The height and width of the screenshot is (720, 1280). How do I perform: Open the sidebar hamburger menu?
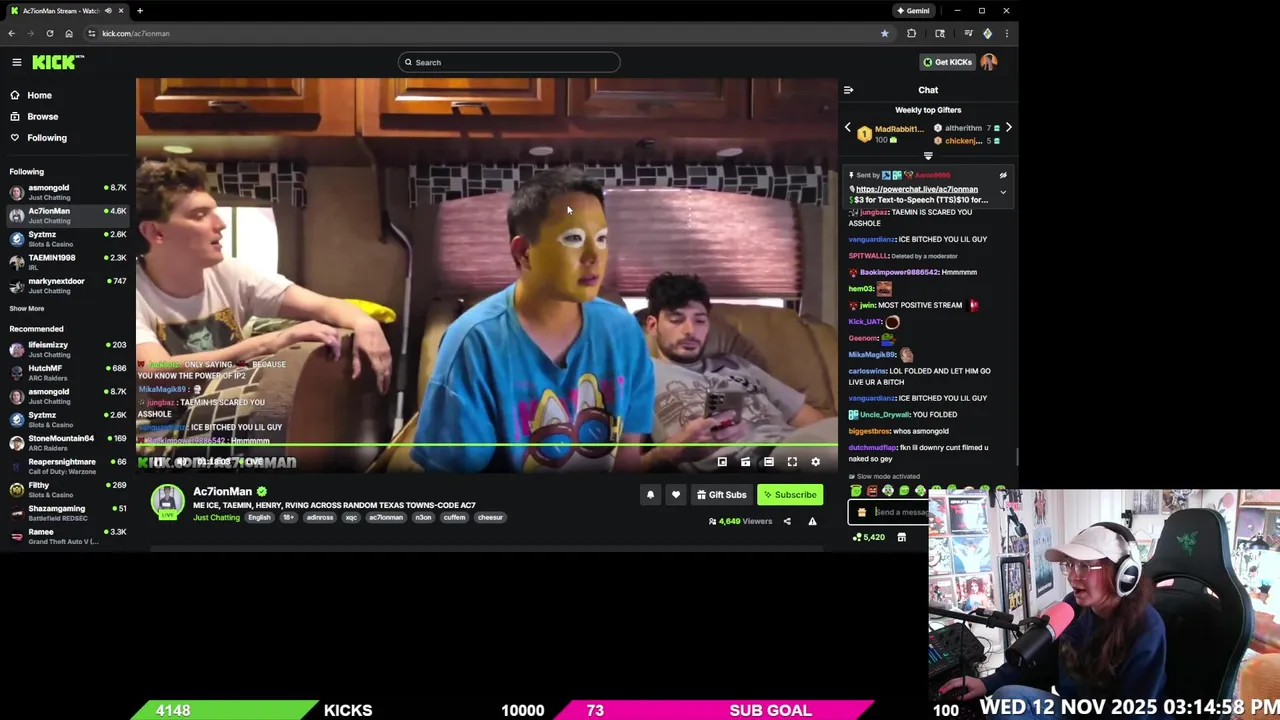point(16,62)
